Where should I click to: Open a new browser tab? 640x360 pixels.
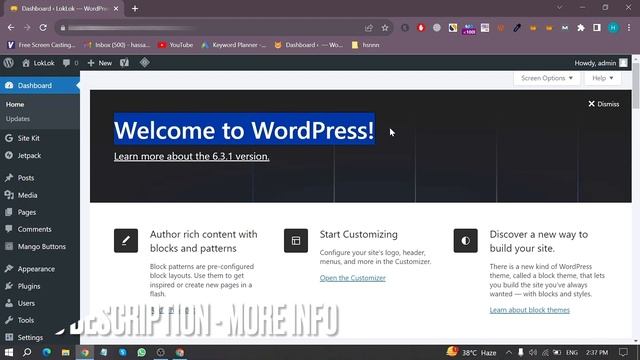[x=135, y=8]
